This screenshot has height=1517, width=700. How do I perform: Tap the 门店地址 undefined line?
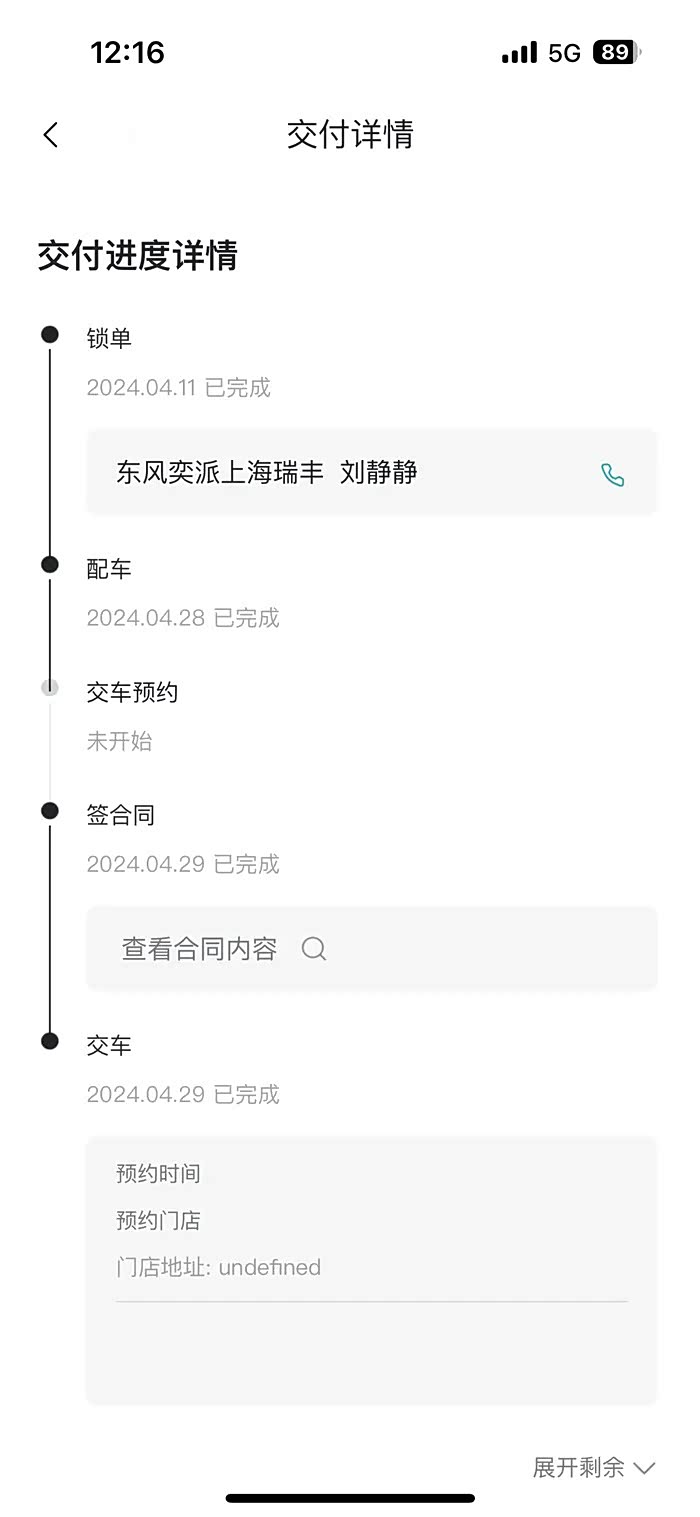pos(218,1267)
